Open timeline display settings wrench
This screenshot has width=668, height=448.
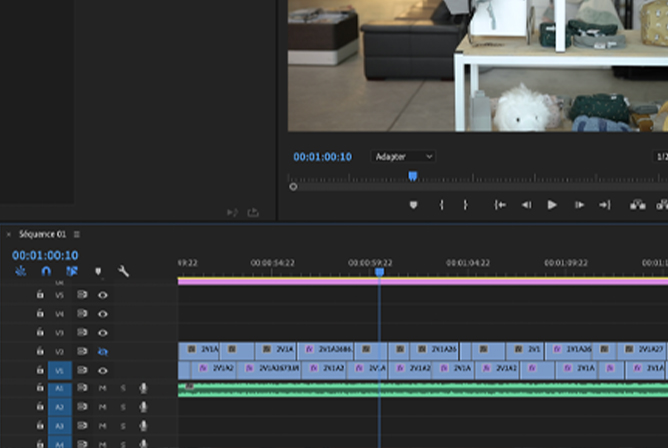(124, 271)
